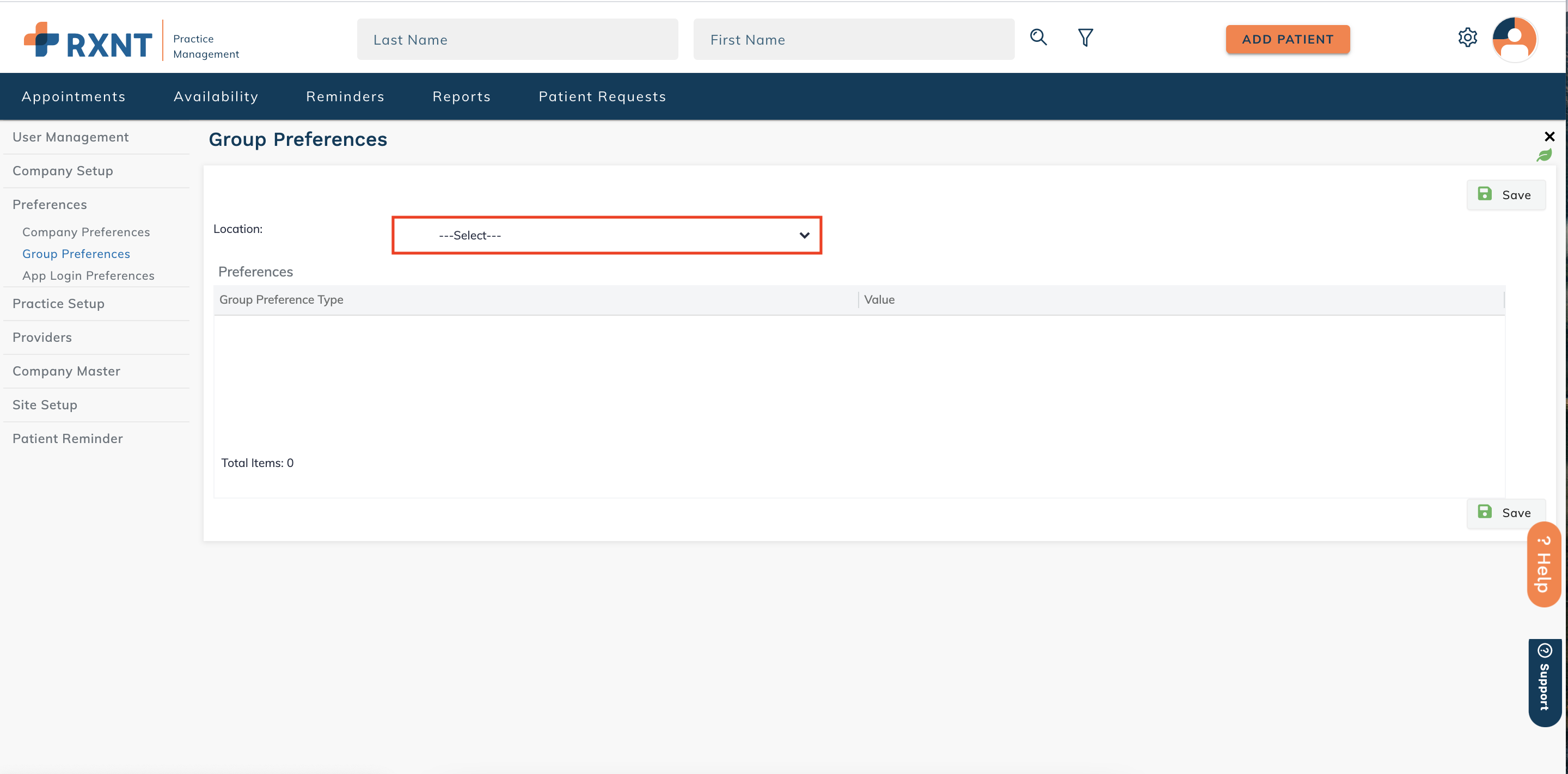The height and width of the screenshot is (774, 1568).
Task: Focus the Last Name search field
Action: coord(517,40)
